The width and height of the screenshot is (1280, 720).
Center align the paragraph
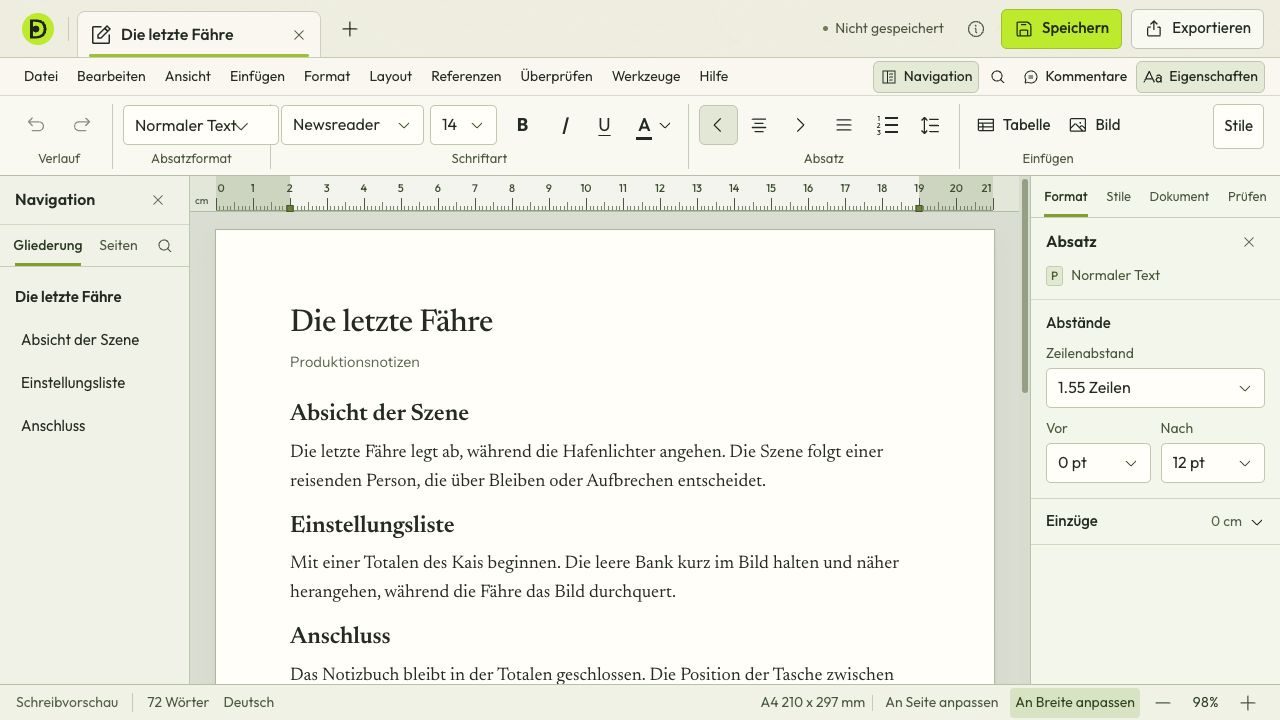click(759, 125)
